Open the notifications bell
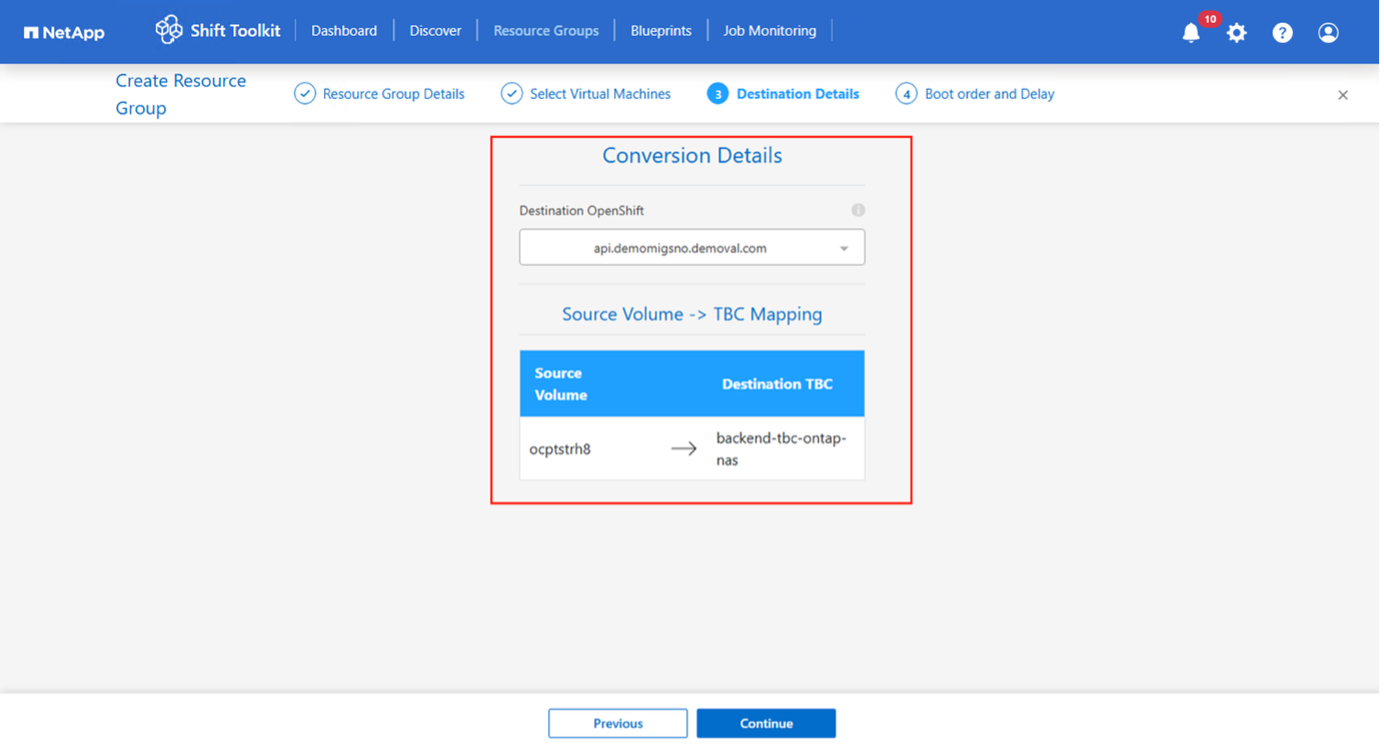Screen dimensions: 1384x754 point(1191,33)
